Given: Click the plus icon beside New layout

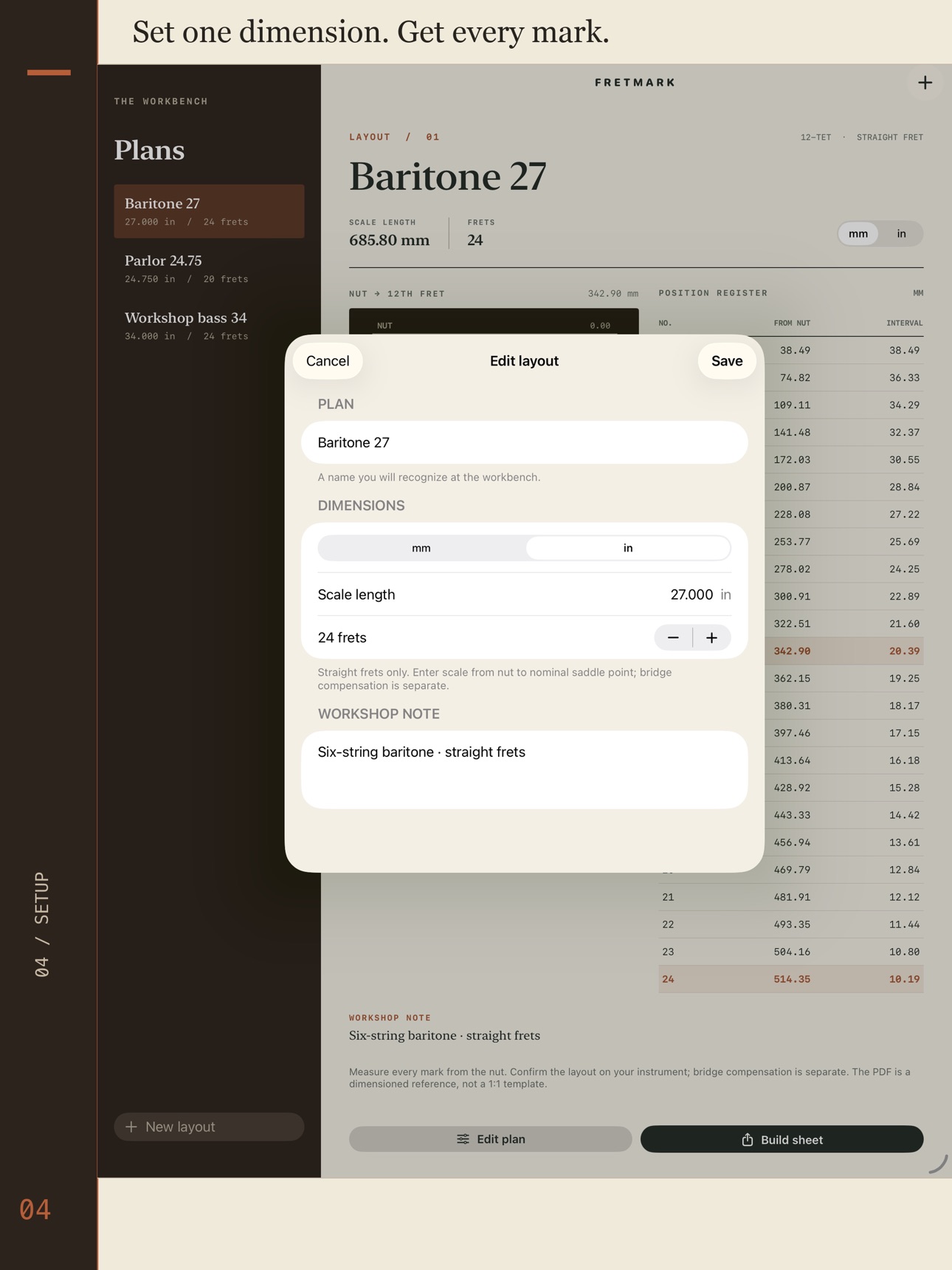Looking at the screenshot, I should [x=131, y=1127].
